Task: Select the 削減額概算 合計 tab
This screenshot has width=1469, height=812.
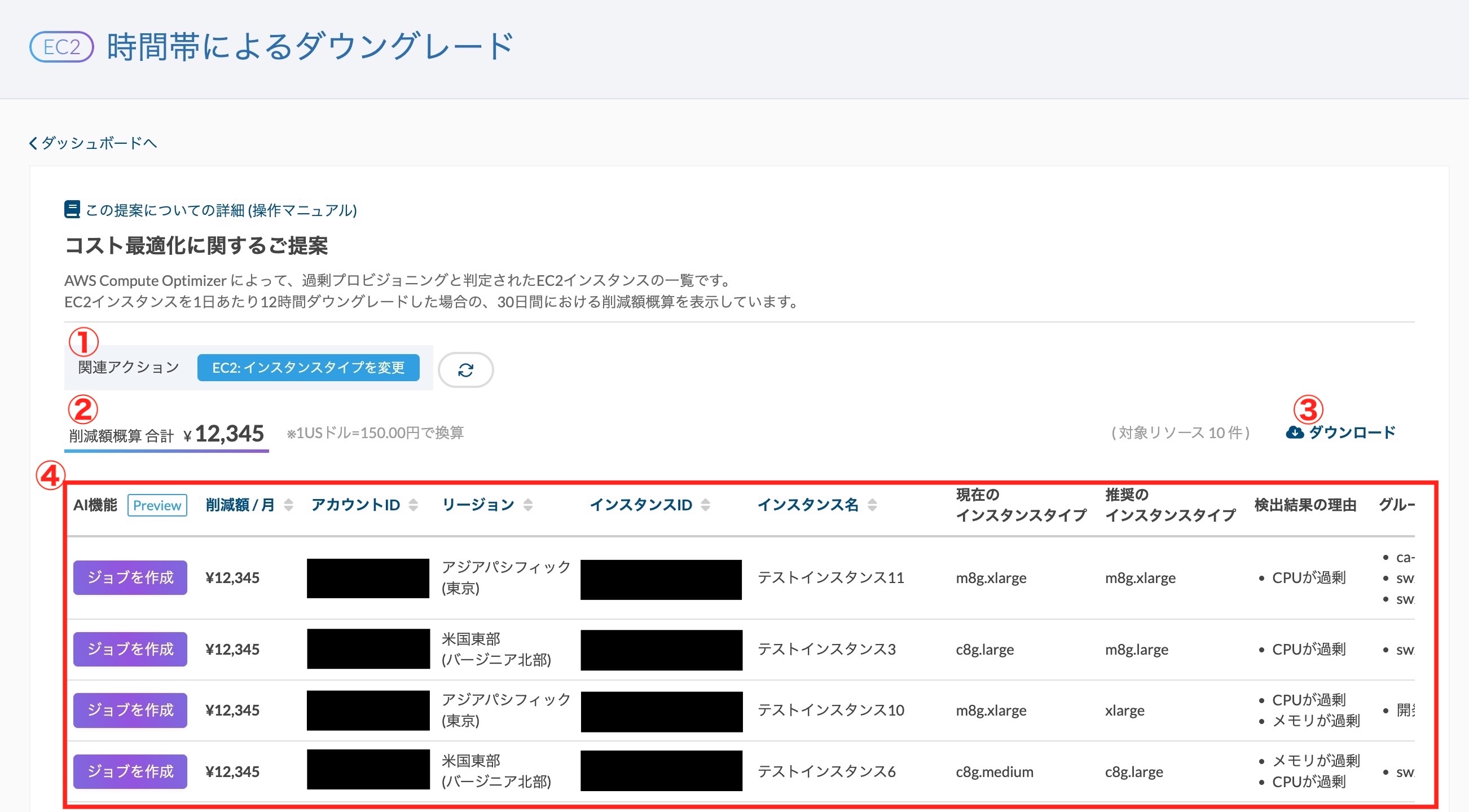Action: (166, 435)
